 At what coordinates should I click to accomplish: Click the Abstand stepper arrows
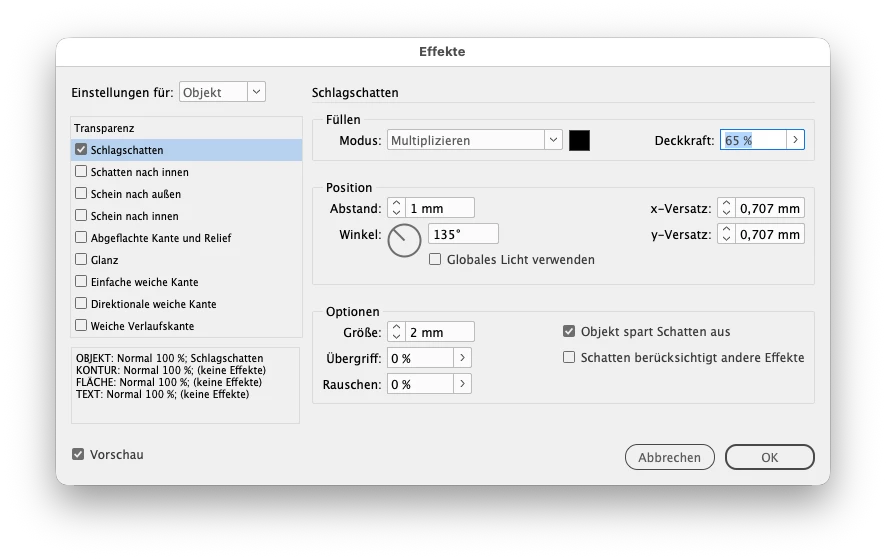click(x=396, y=208)
